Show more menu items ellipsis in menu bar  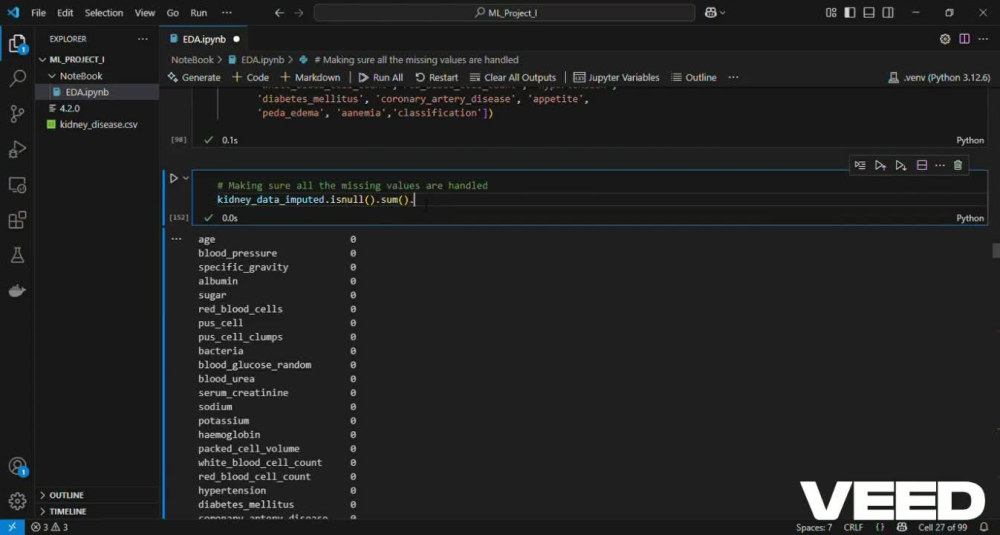click(226, 13)
